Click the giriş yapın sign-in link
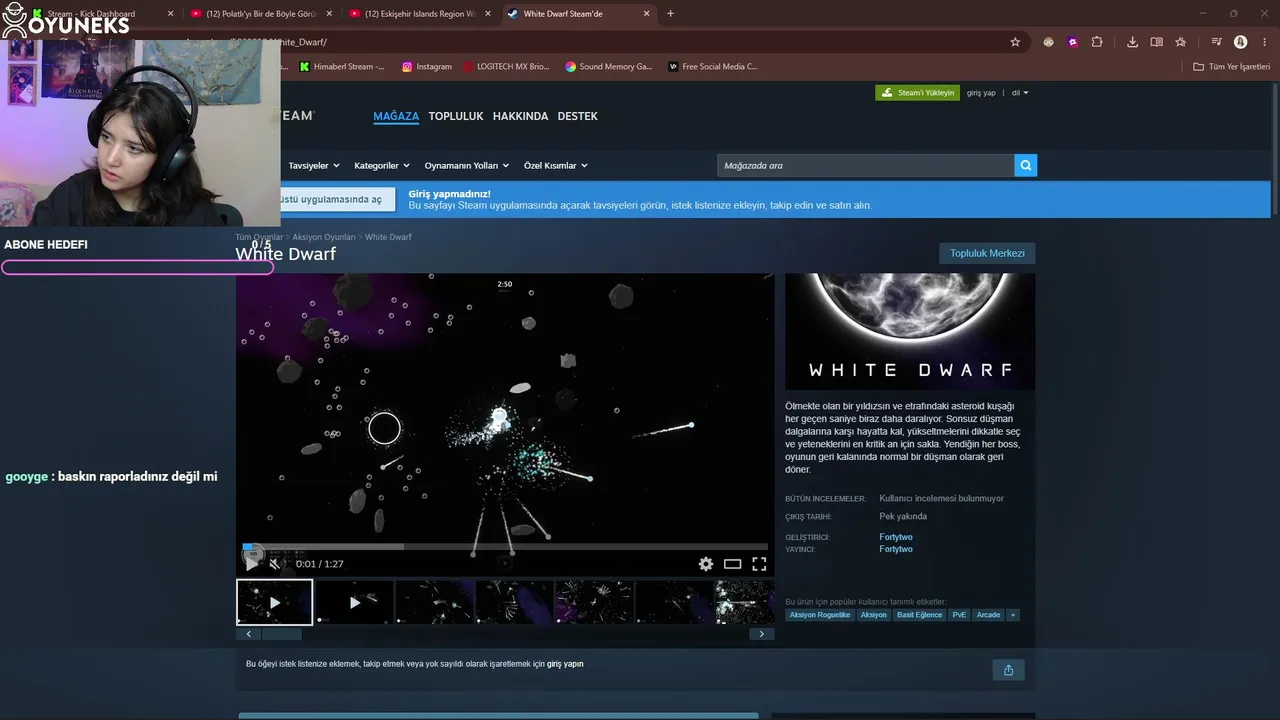 point(565,664)
